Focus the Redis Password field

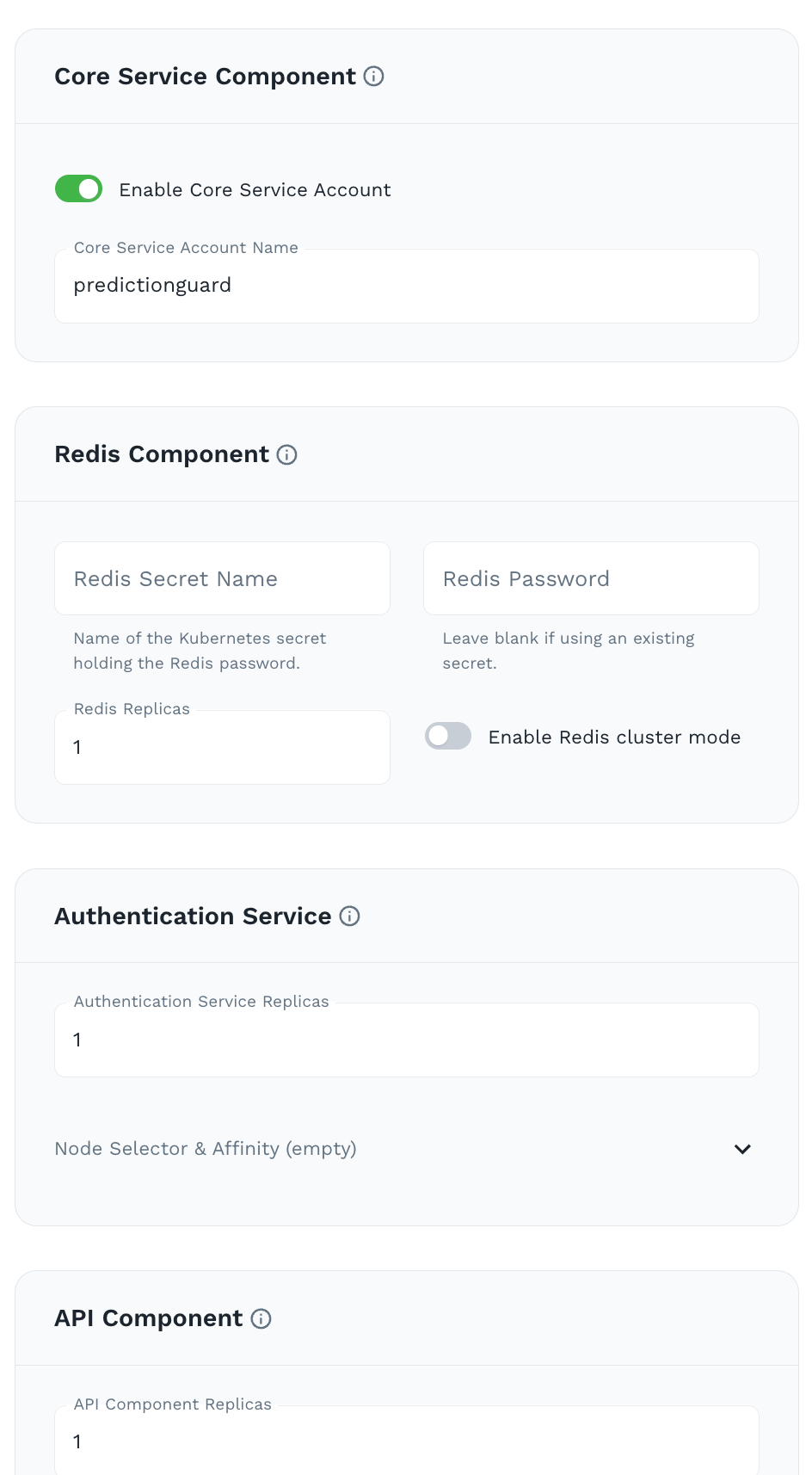tap(591, 578)
